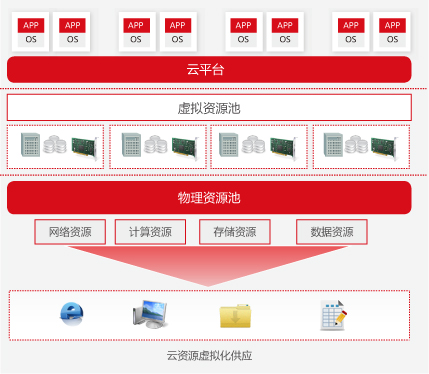The height and width of the screenshot is (374, 429).
Task: Click the server icon in third resource group
Action: click(229, 145)
